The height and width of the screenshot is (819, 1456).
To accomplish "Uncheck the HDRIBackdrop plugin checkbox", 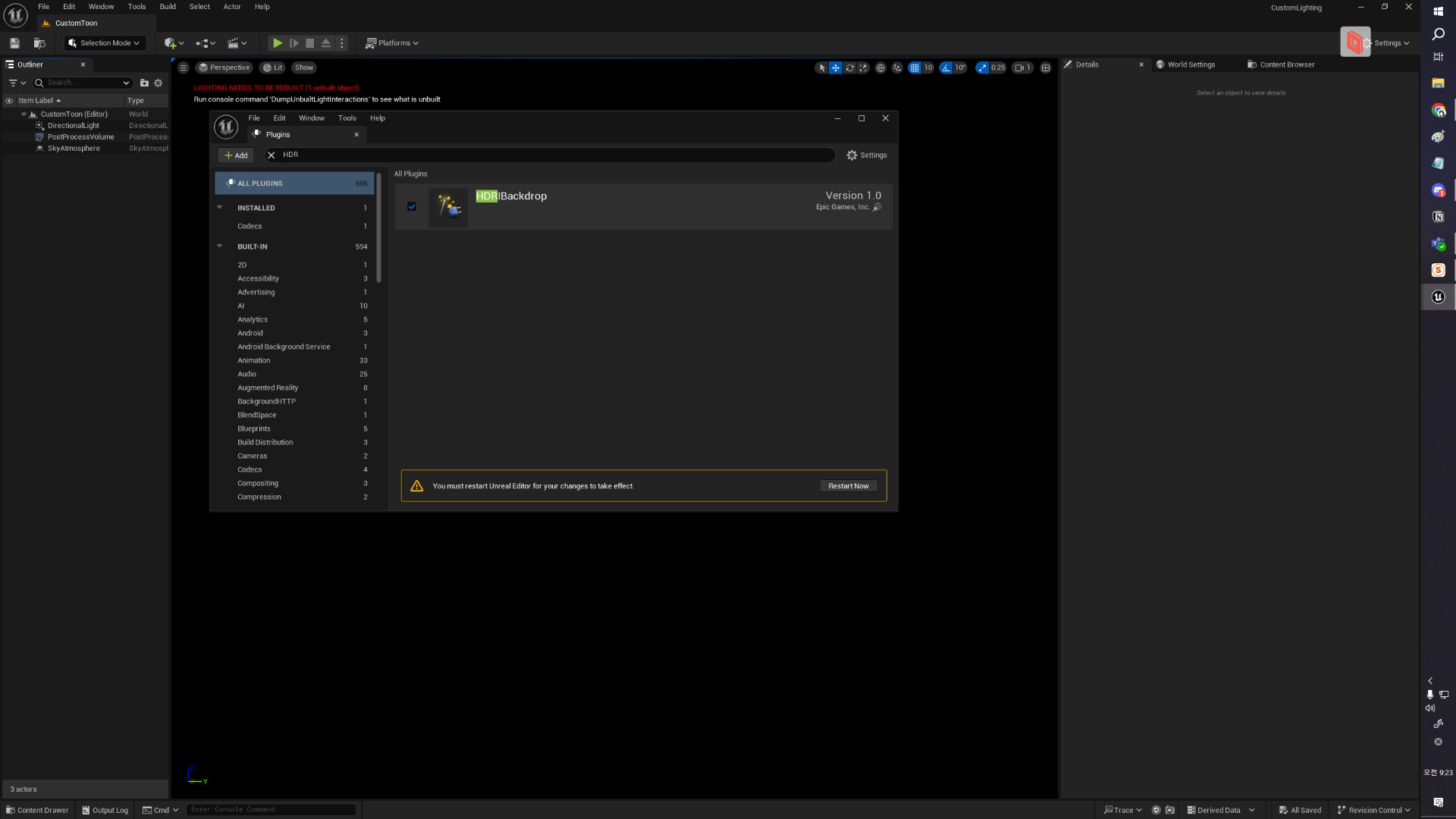I will [x=412, y=206].
